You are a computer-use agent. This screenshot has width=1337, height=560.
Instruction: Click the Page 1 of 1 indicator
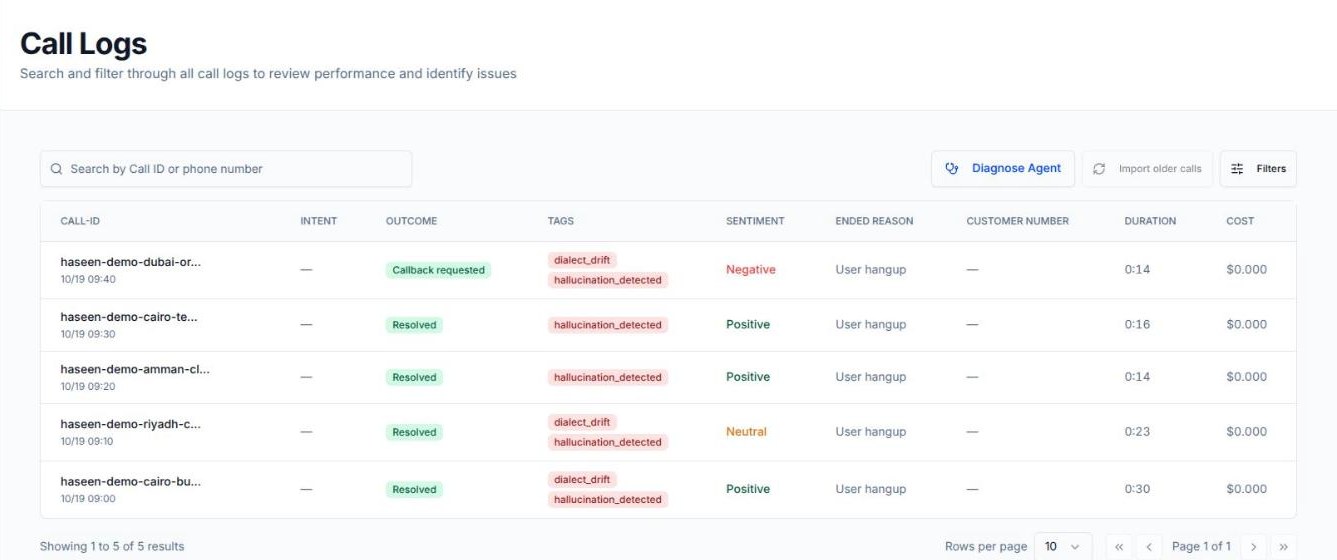(x=1201, y=546)
